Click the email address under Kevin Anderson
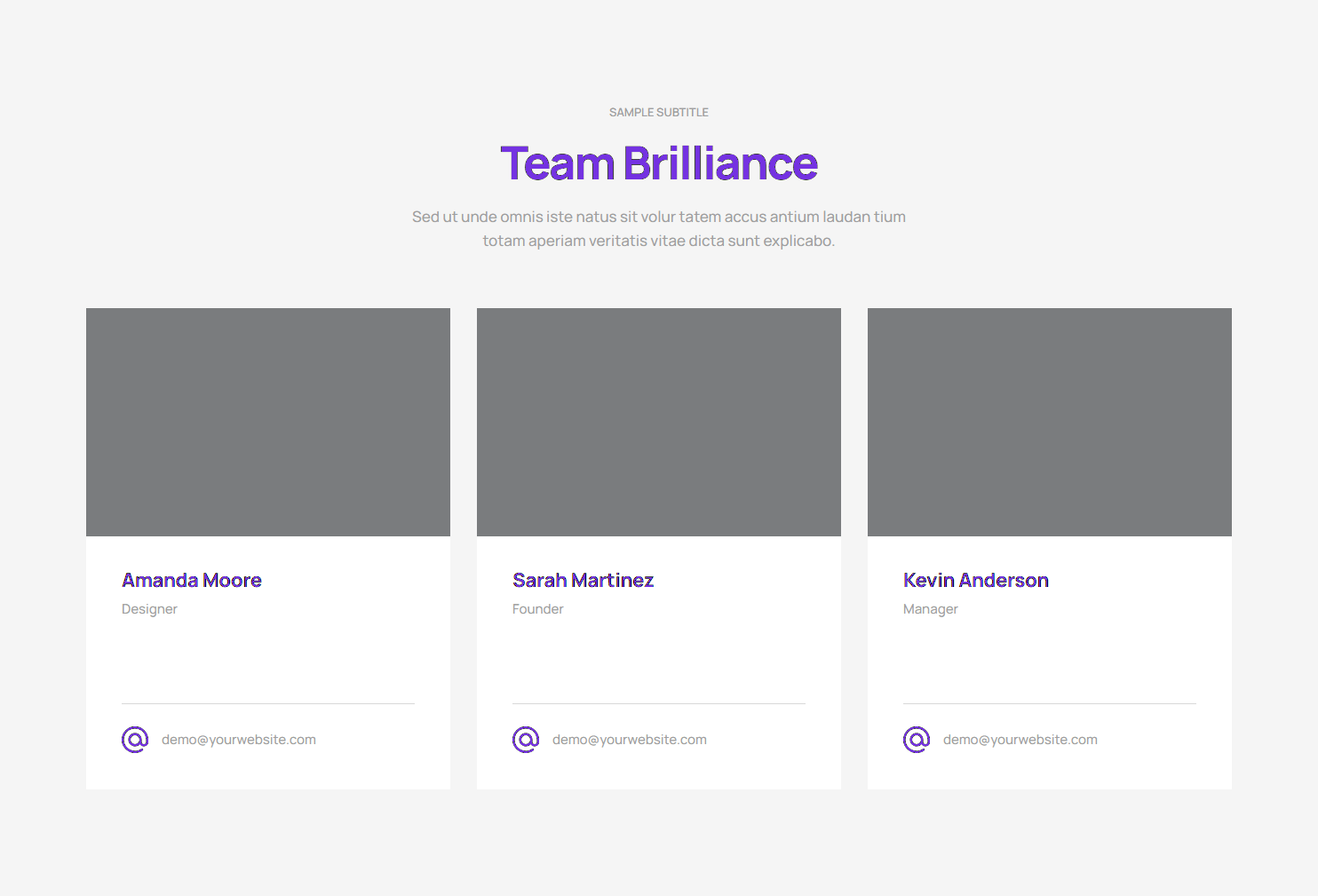1318x896 pixels. click(1020, 740)
